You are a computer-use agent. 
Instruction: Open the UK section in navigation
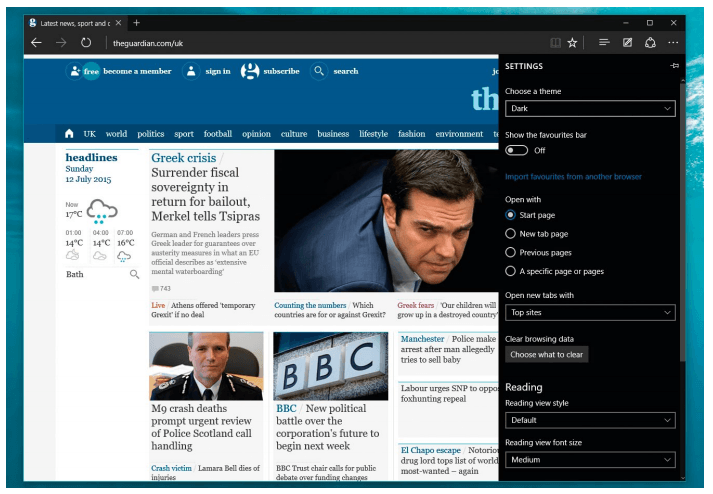[90, 134]
